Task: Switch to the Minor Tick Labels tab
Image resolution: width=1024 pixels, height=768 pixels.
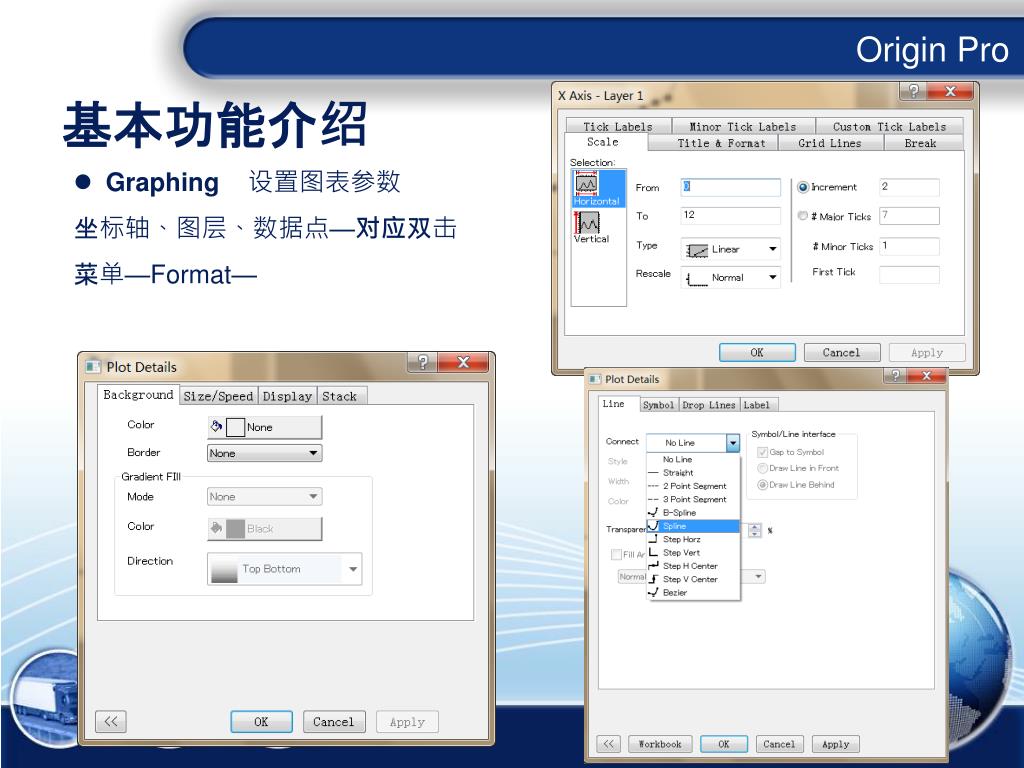Action: tap(743, 127)
